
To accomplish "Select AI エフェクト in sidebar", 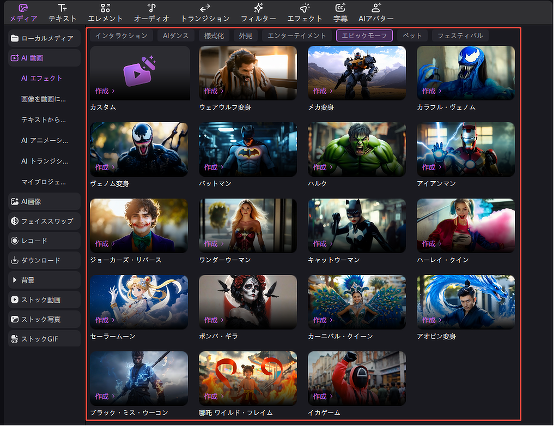I will tap(41, 78).
